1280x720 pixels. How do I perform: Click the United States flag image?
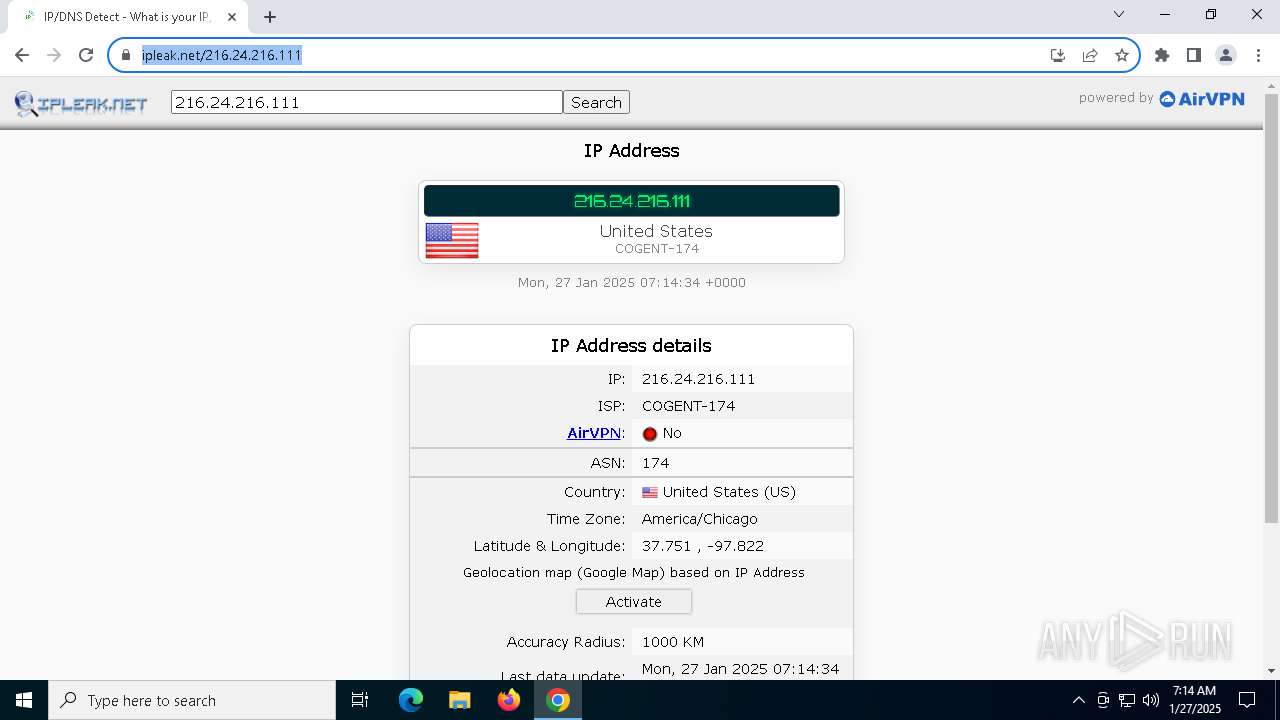point(452,240)
